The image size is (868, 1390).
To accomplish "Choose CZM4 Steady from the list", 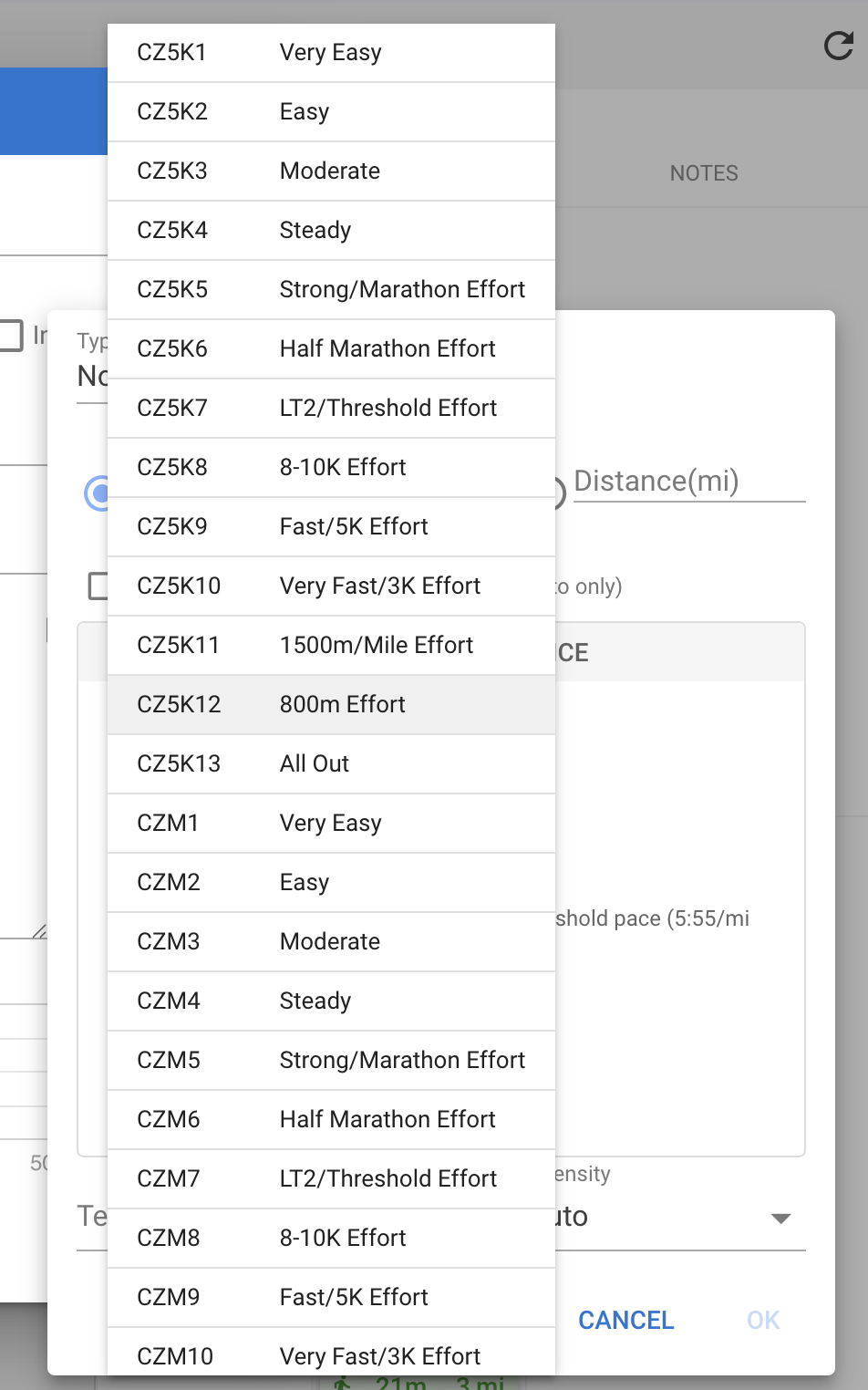I will pos(331,1001).
